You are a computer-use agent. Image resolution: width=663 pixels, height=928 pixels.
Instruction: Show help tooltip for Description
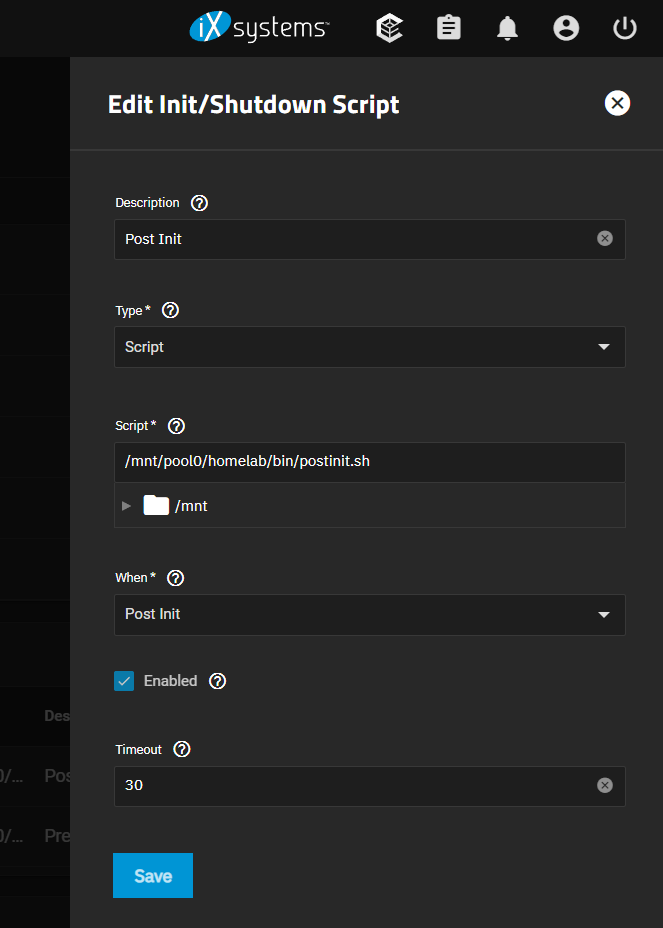pyautogui.click(x=199, y=203)
